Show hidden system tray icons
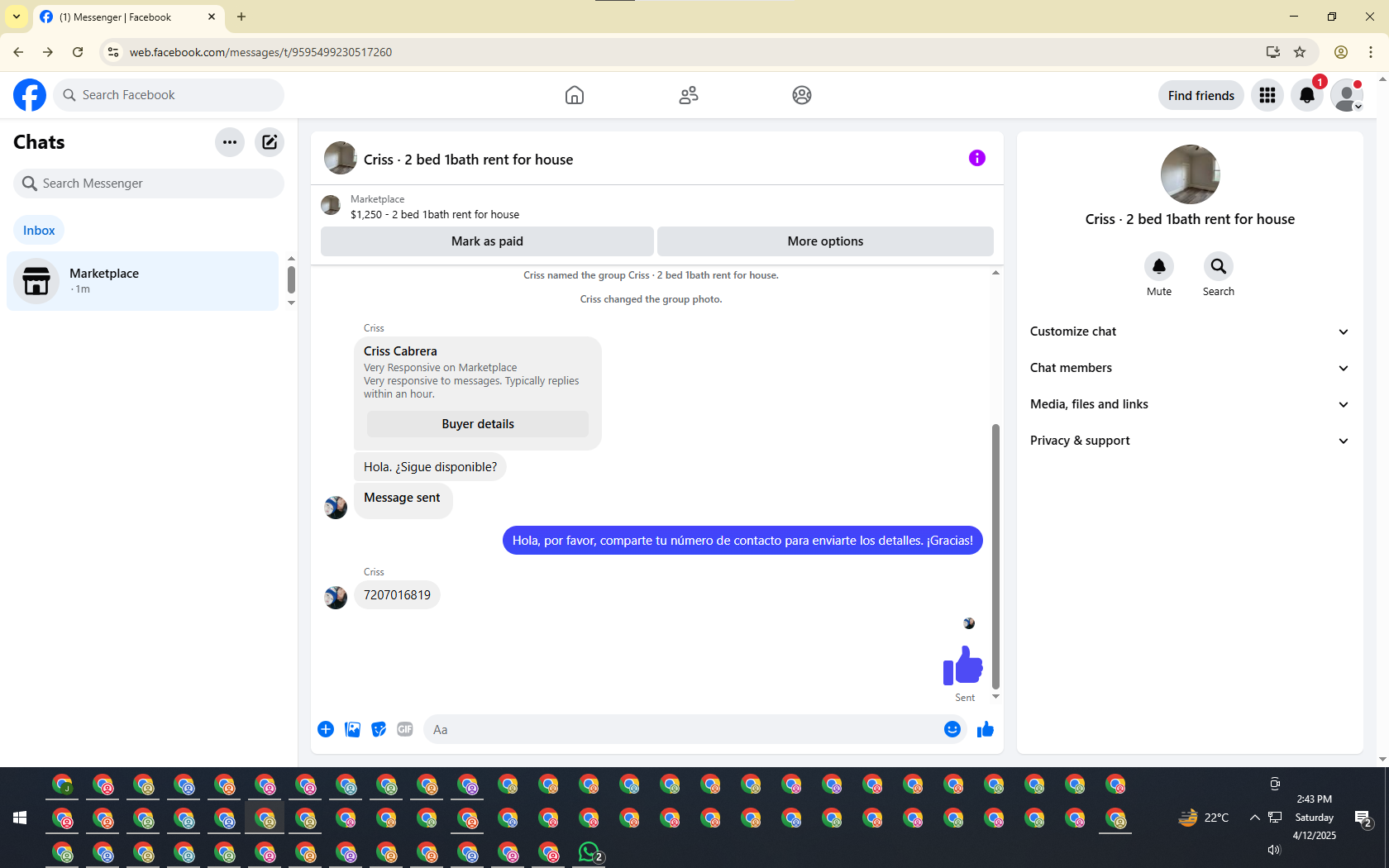This screenshot has width=1389, height=868. click(x=1255, y=818)
